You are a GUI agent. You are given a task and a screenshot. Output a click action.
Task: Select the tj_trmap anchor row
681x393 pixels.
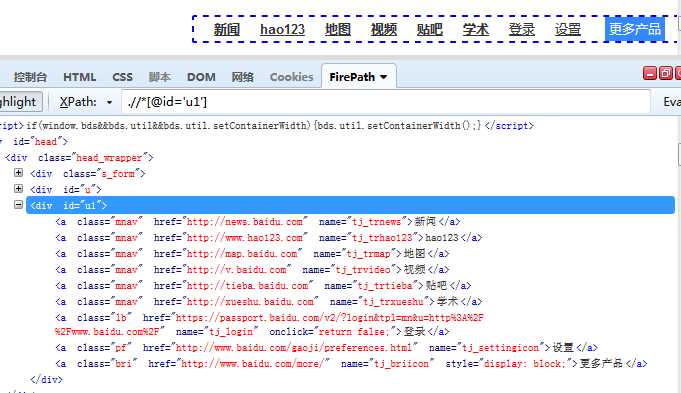(252, 254)
